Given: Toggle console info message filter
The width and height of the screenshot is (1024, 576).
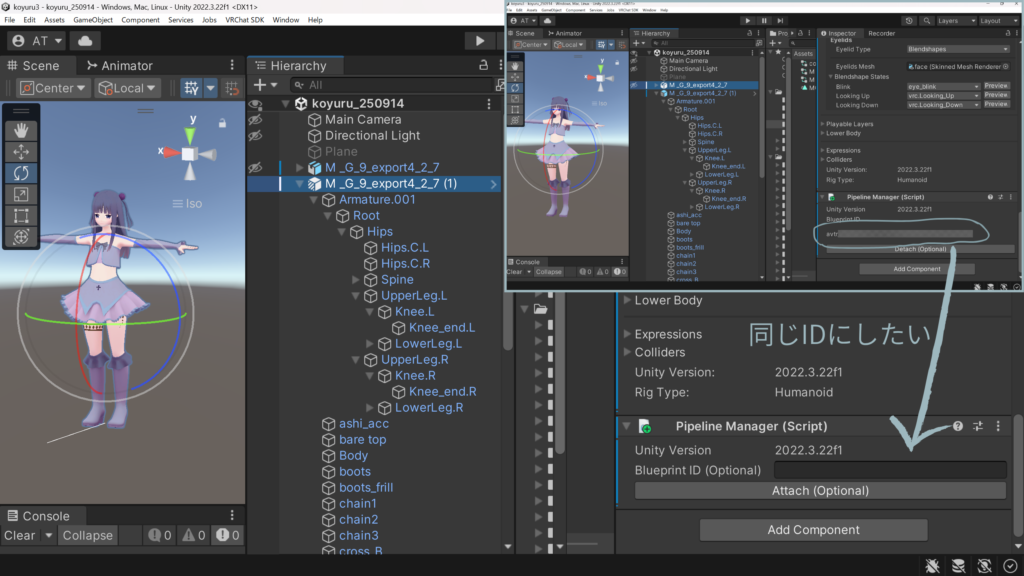Looking at the screenshot, I should [160, 536].
